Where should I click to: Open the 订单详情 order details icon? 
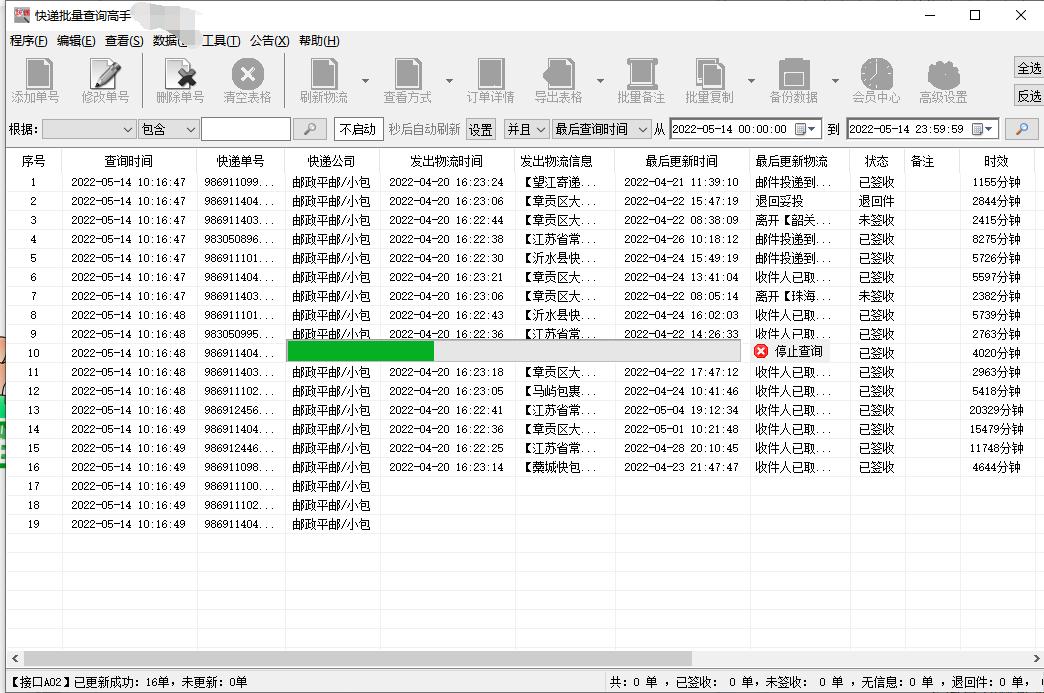tap(489, 80)
